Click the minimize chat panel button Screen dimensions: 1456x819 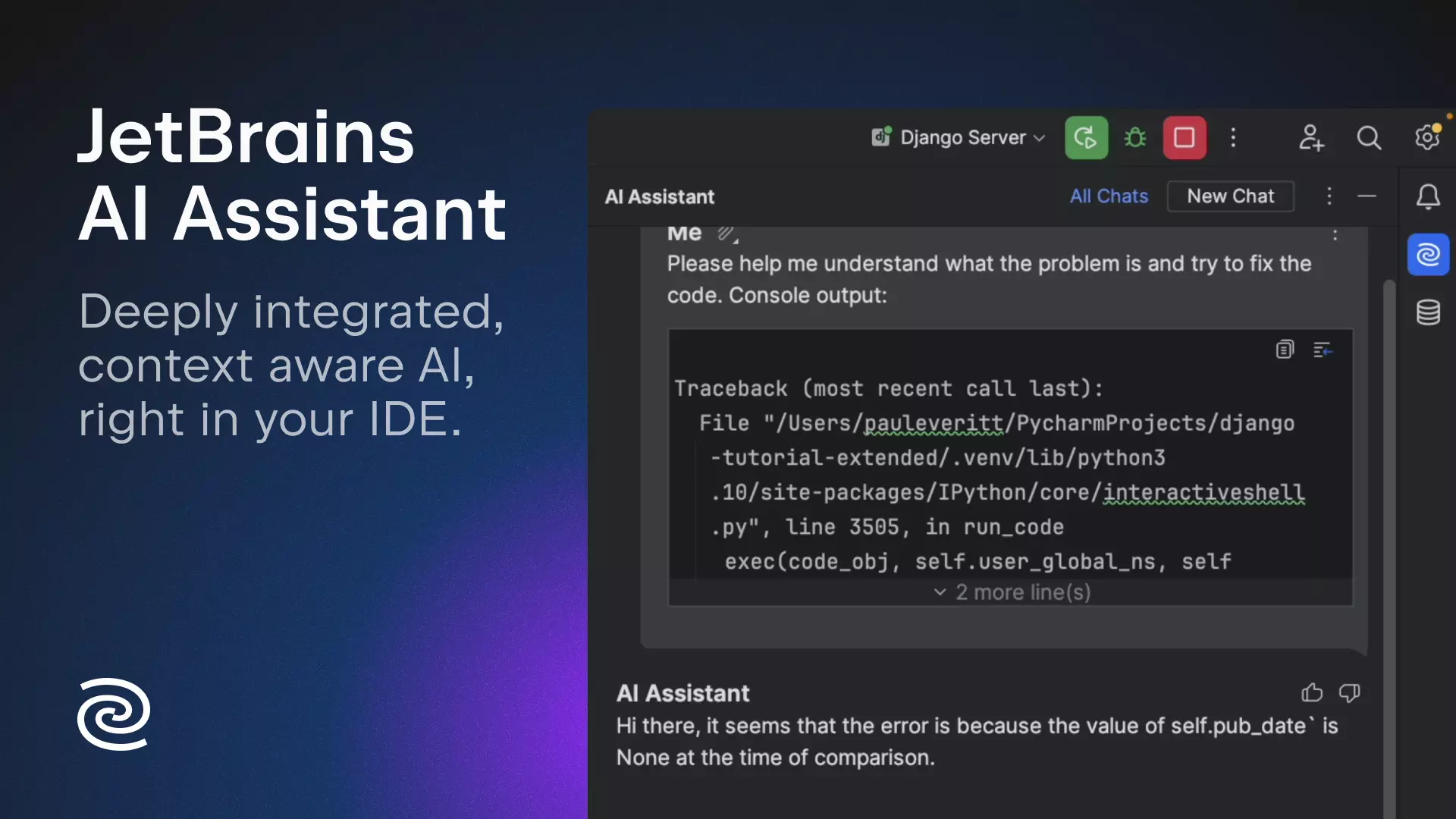click(1367, 195)
